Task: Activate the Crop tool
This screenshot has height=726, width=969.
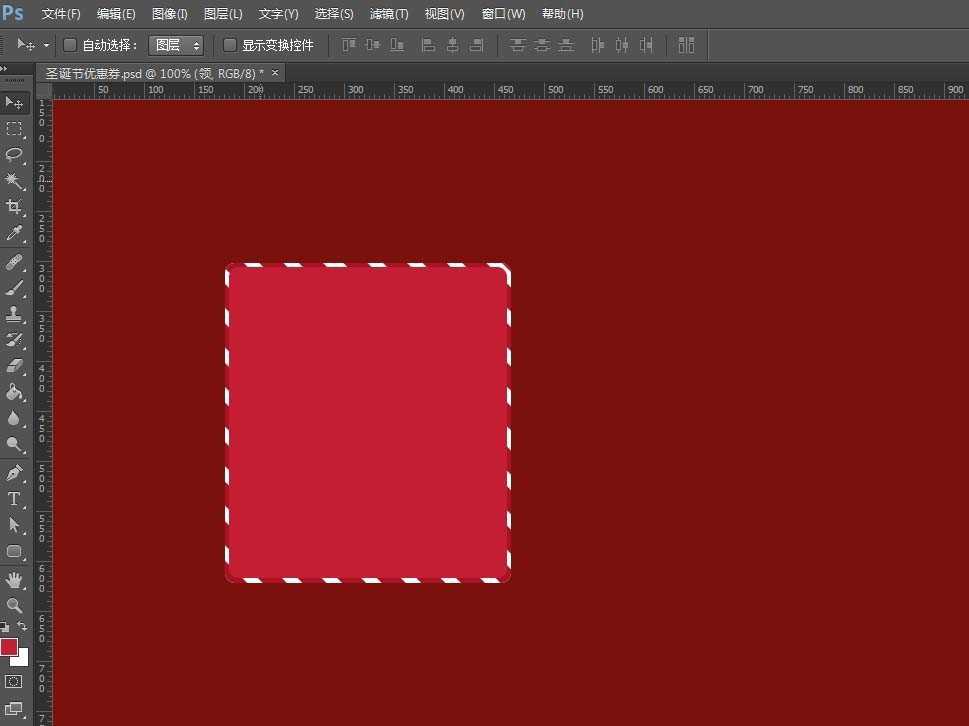Action: pos(14,207)
